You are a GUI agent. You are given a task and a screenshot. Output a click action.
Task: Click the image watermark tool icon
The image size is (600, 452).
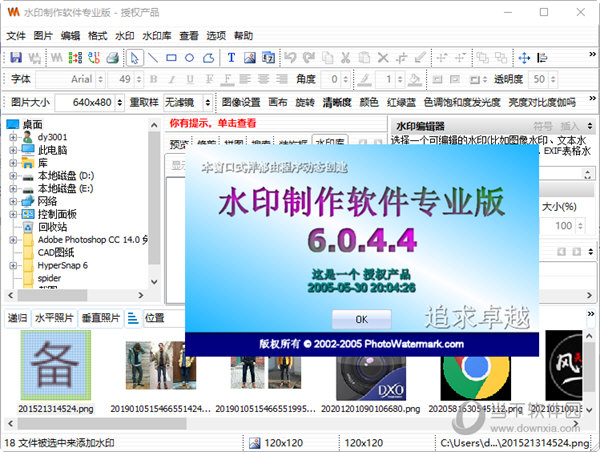[249, 58]
